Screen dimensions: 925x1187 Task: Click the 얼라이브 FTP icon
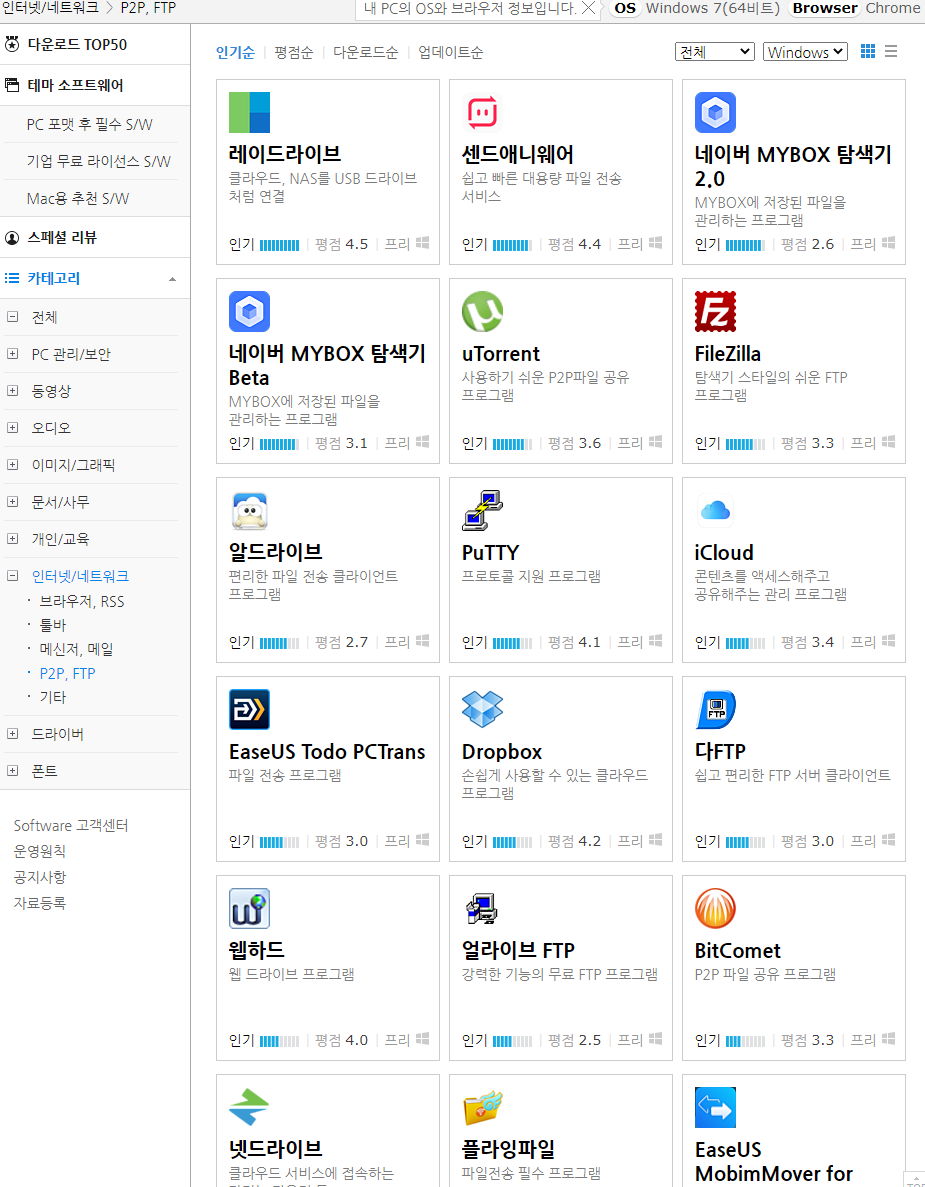pyautogui.click(x=482, y=909)
